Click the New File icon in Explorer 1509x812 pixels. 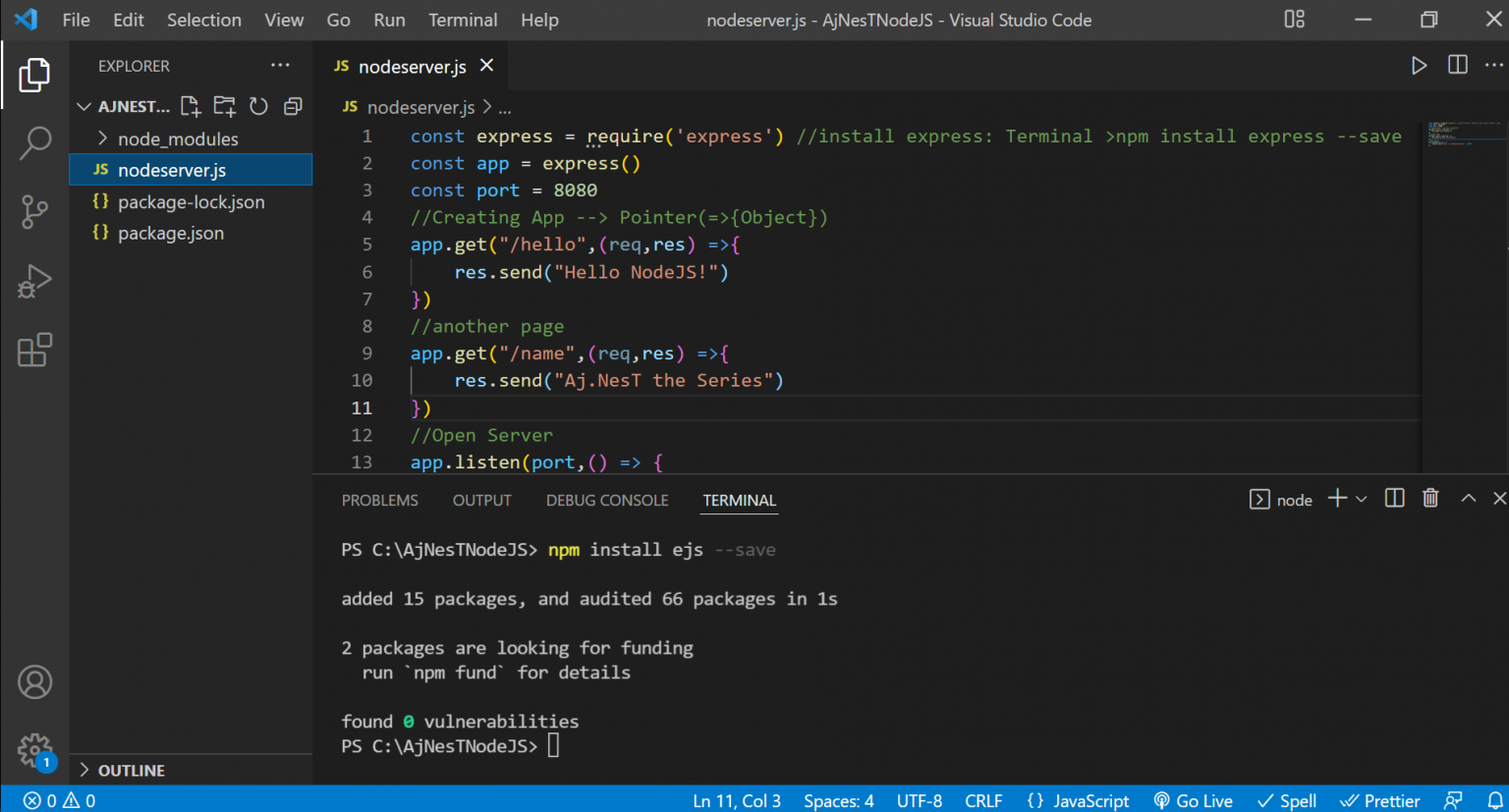point(191,106)
